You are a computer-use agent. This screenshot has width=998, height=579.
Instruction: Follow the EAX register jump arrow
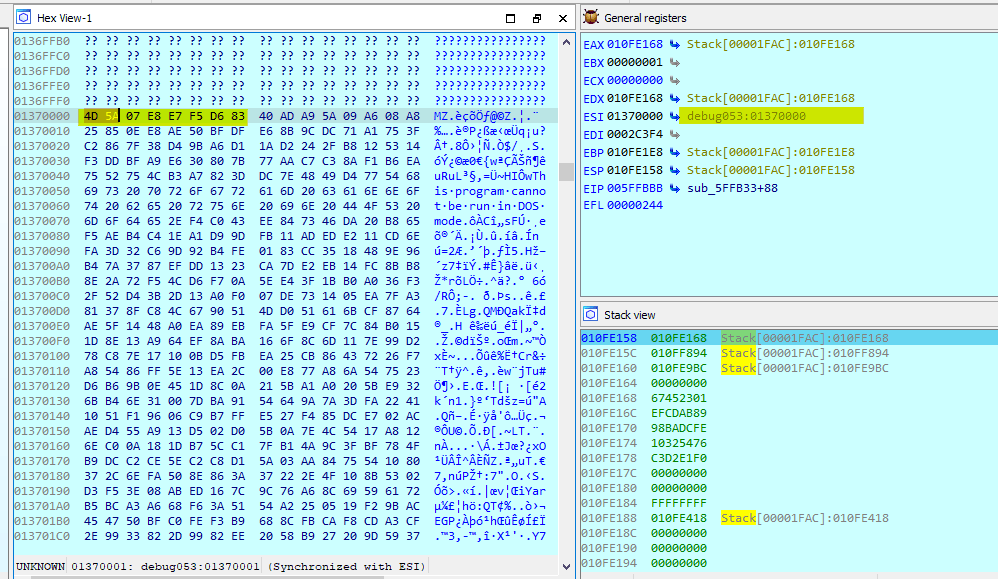(675, 45)
